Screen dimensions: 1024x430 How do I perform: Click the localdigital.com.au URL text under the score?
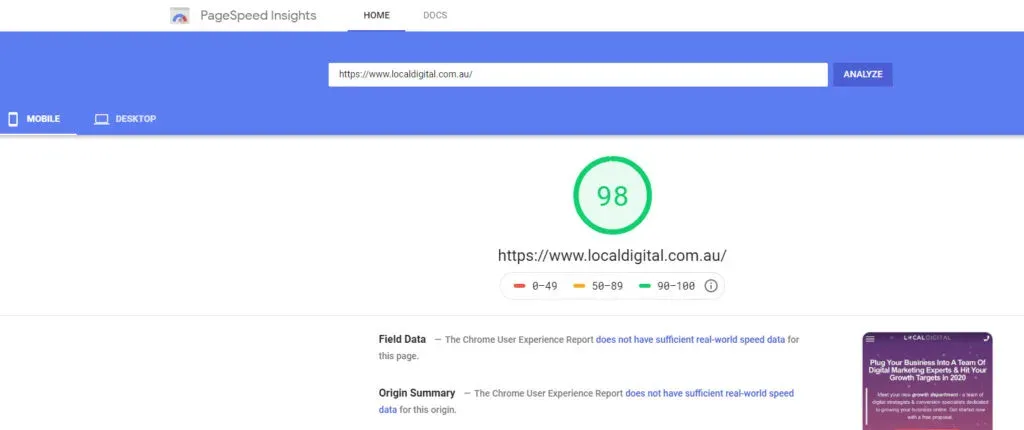(x=612, y=256)
